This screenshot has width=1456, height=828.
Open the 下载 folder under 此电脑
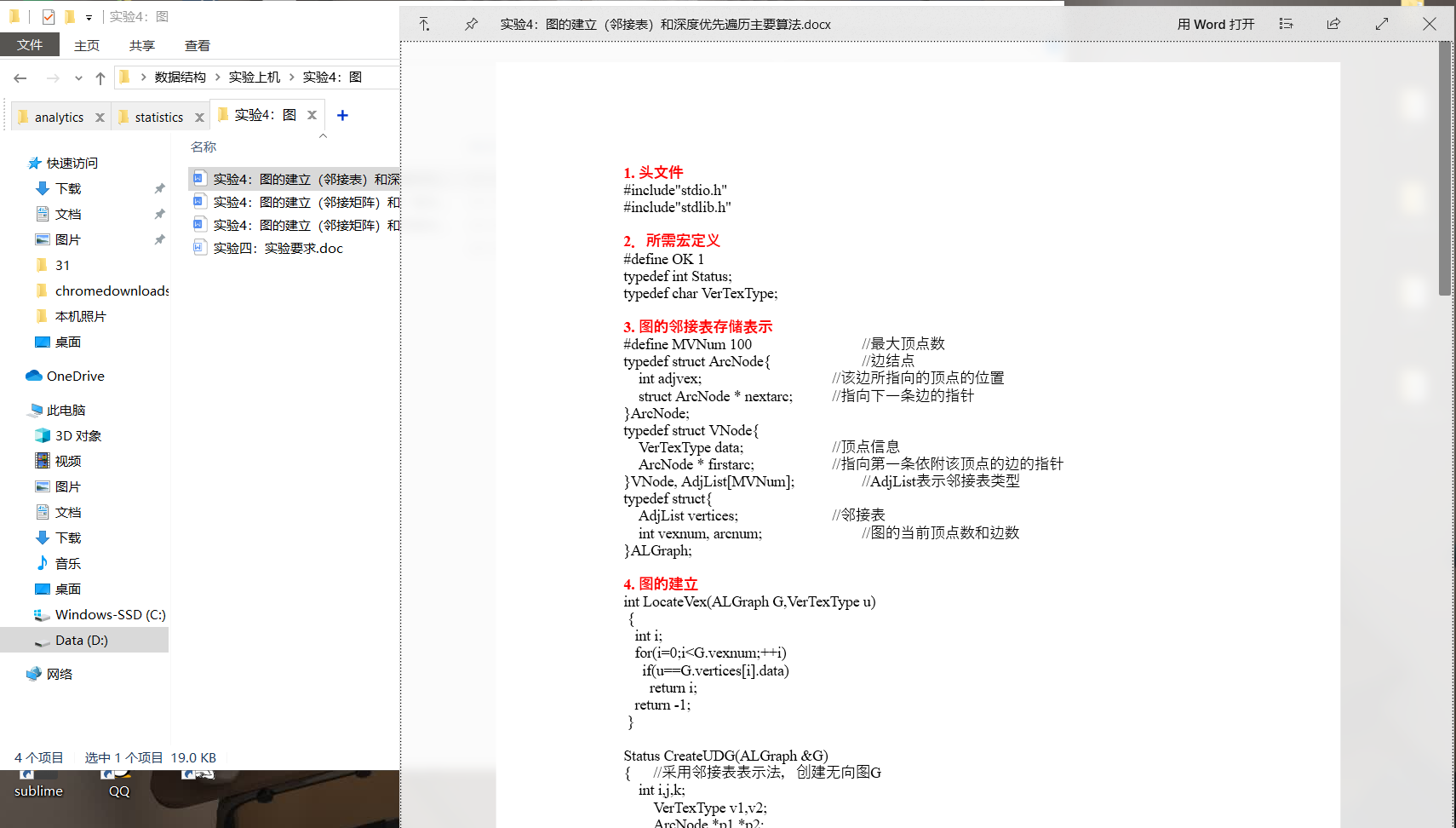[68, 538]
